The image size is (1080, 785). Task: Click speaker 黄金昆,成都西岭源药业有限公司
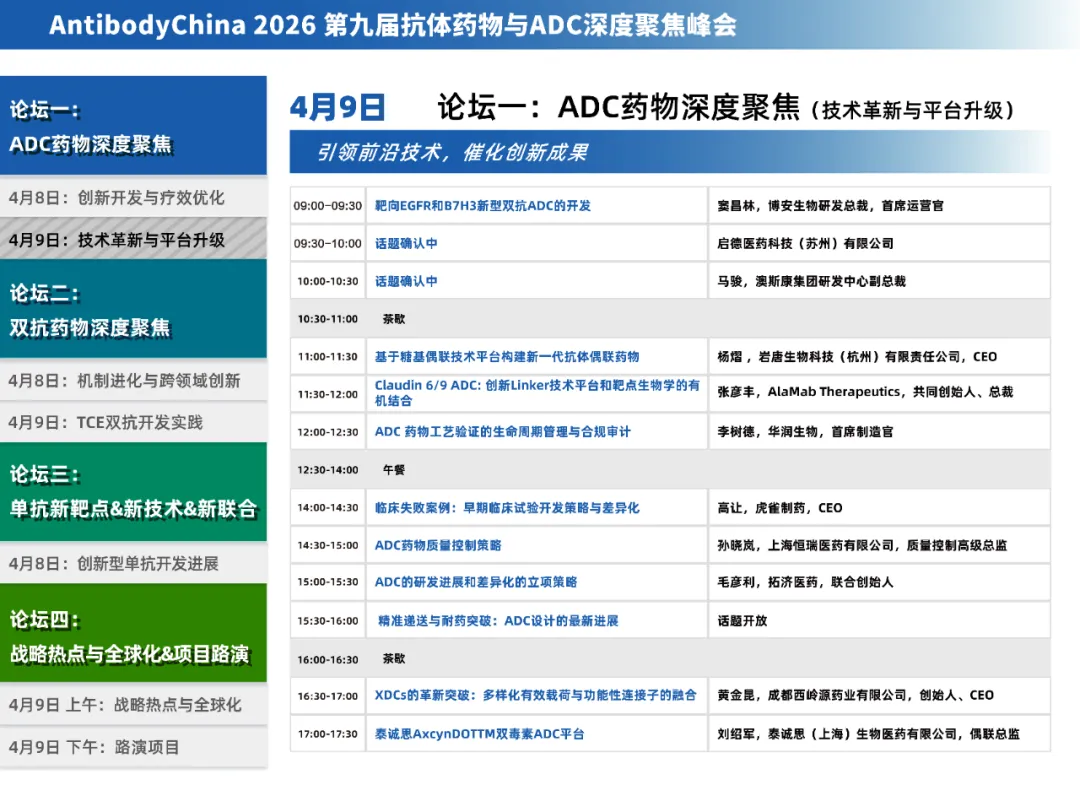(x=855, y=695)
